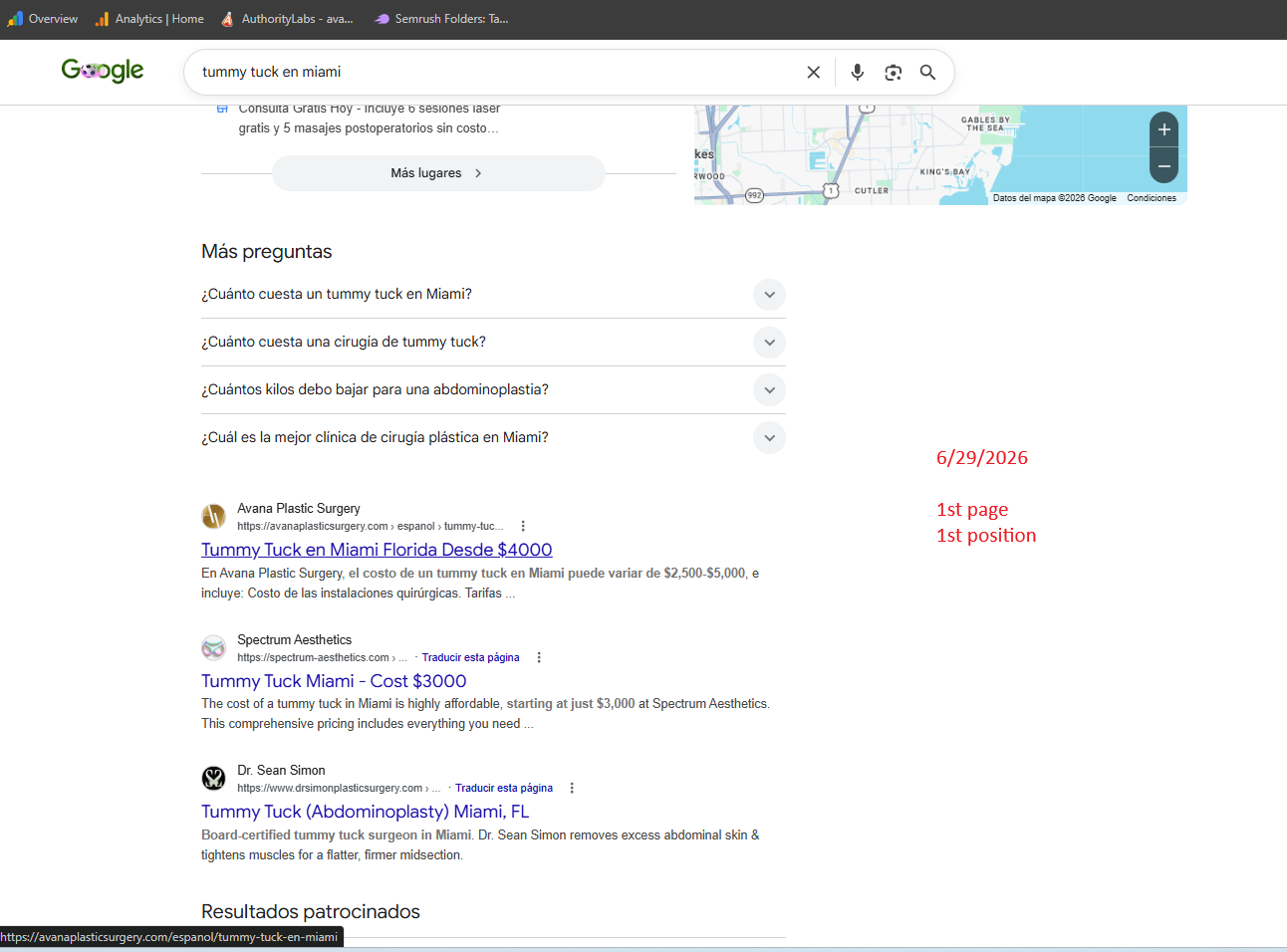Click the Spectrum Aesthetics site name
The height and width of the screenshot is (952, 1287).
point(294,640)
